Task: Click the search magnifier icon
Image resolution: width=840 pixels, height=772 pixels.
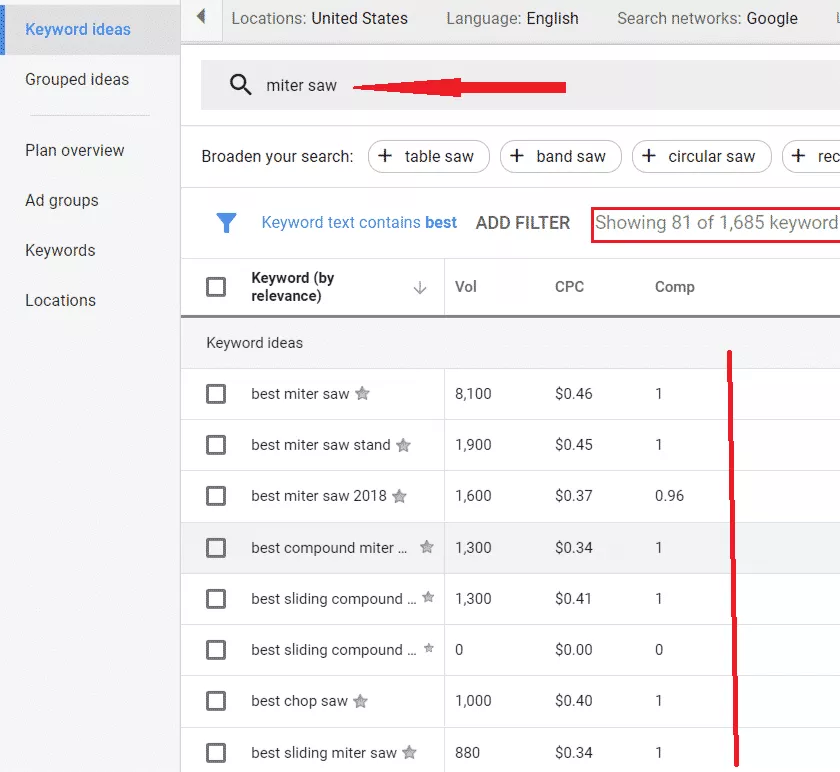Action: [x=240, y=85]
